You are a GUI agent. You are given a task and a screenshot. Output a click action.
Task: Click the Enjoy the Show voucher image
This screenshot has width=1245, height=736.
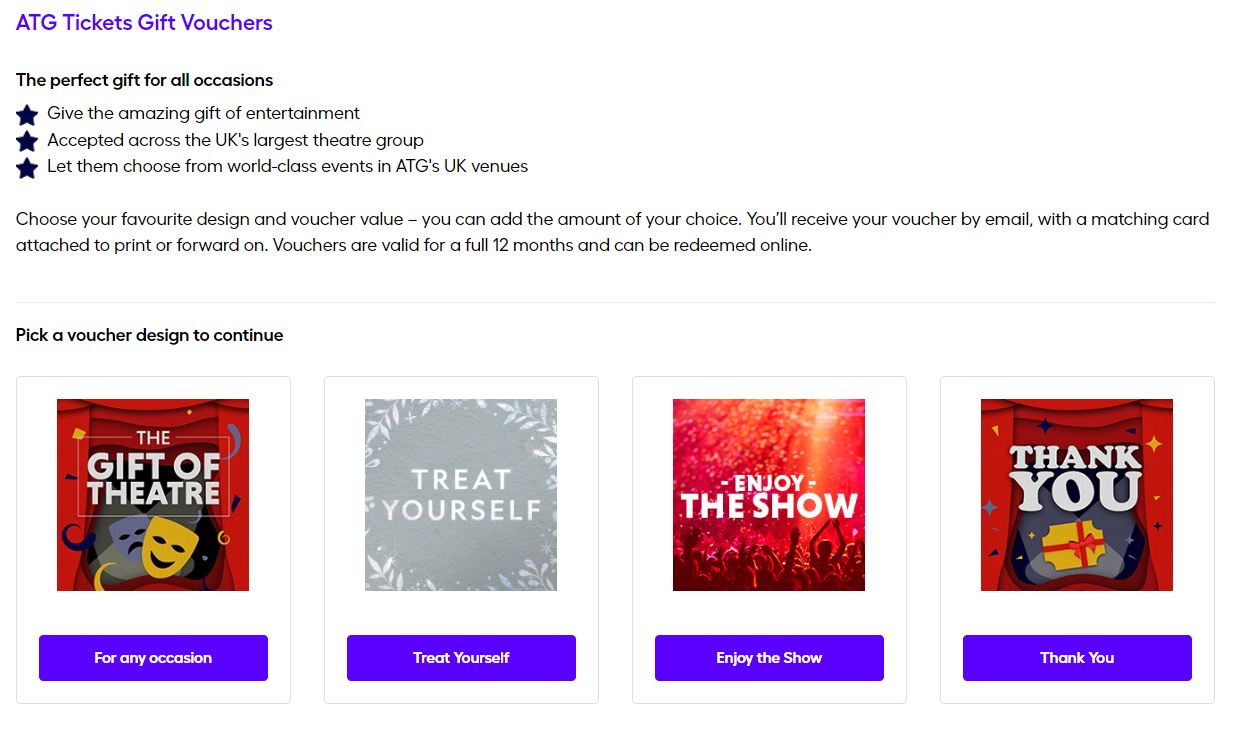click(768, 494)
